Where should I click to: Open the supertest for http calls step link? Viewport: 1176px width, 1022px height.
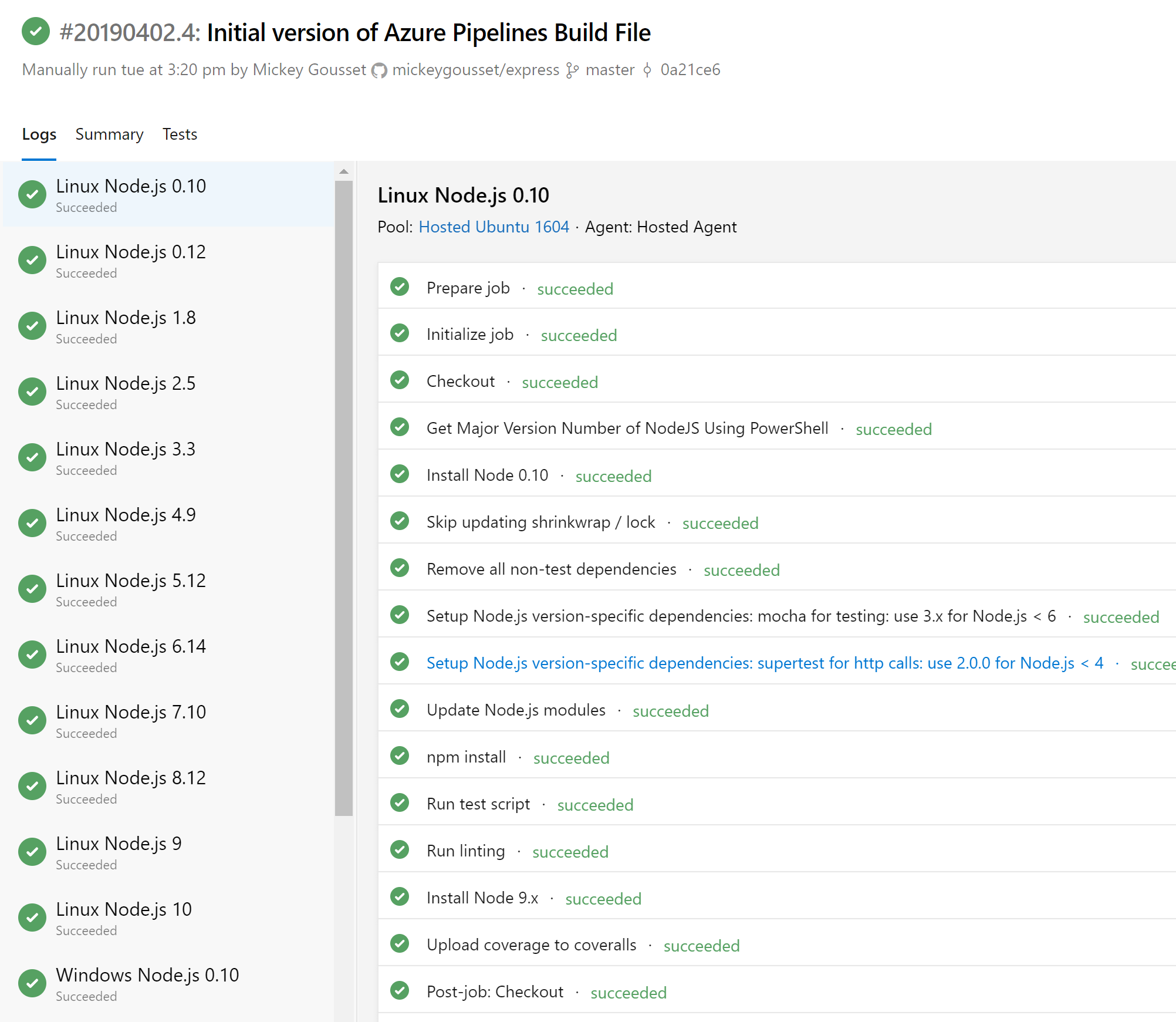(764, 663)
